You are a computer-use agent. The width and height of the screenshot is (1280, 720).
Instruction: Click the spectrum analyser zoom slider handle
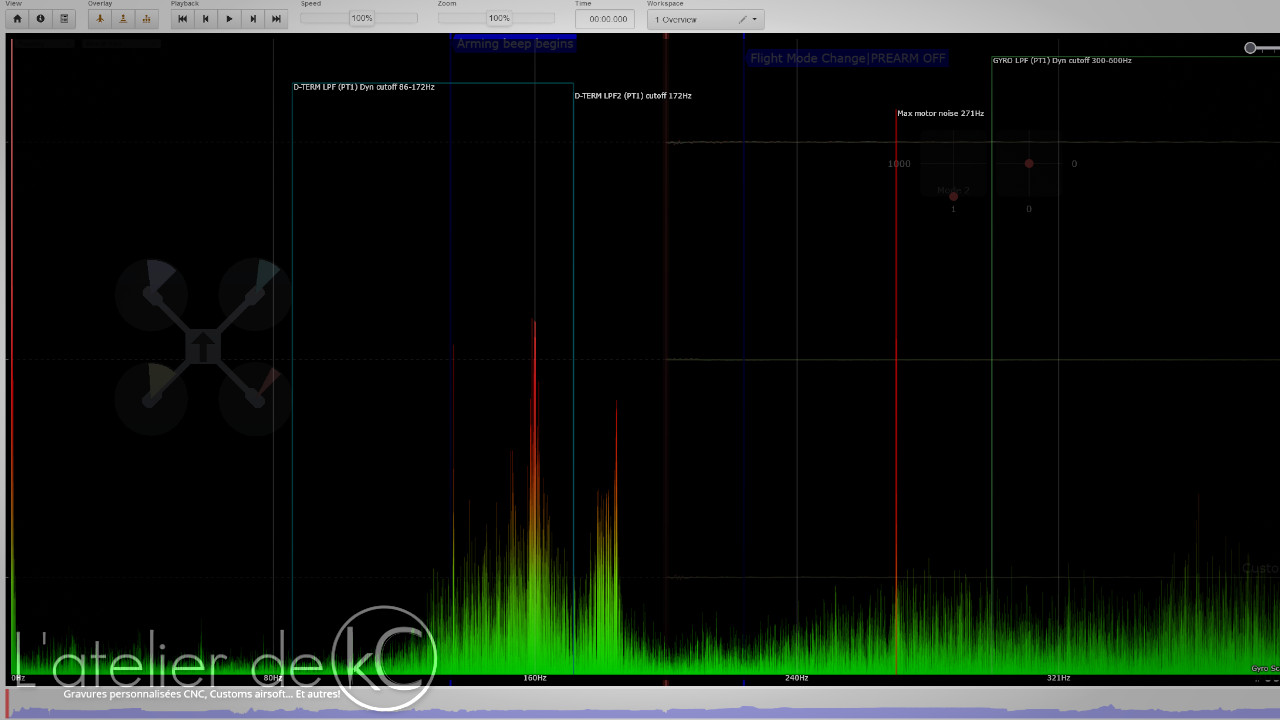(x=1250, y=48)
